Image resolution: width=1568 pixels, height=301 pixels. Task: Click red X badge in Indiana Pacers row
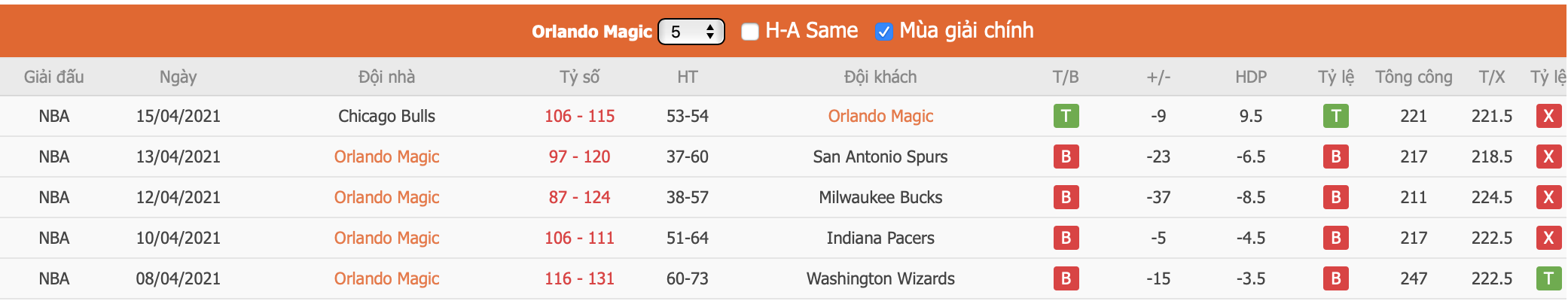(1548, 238)
